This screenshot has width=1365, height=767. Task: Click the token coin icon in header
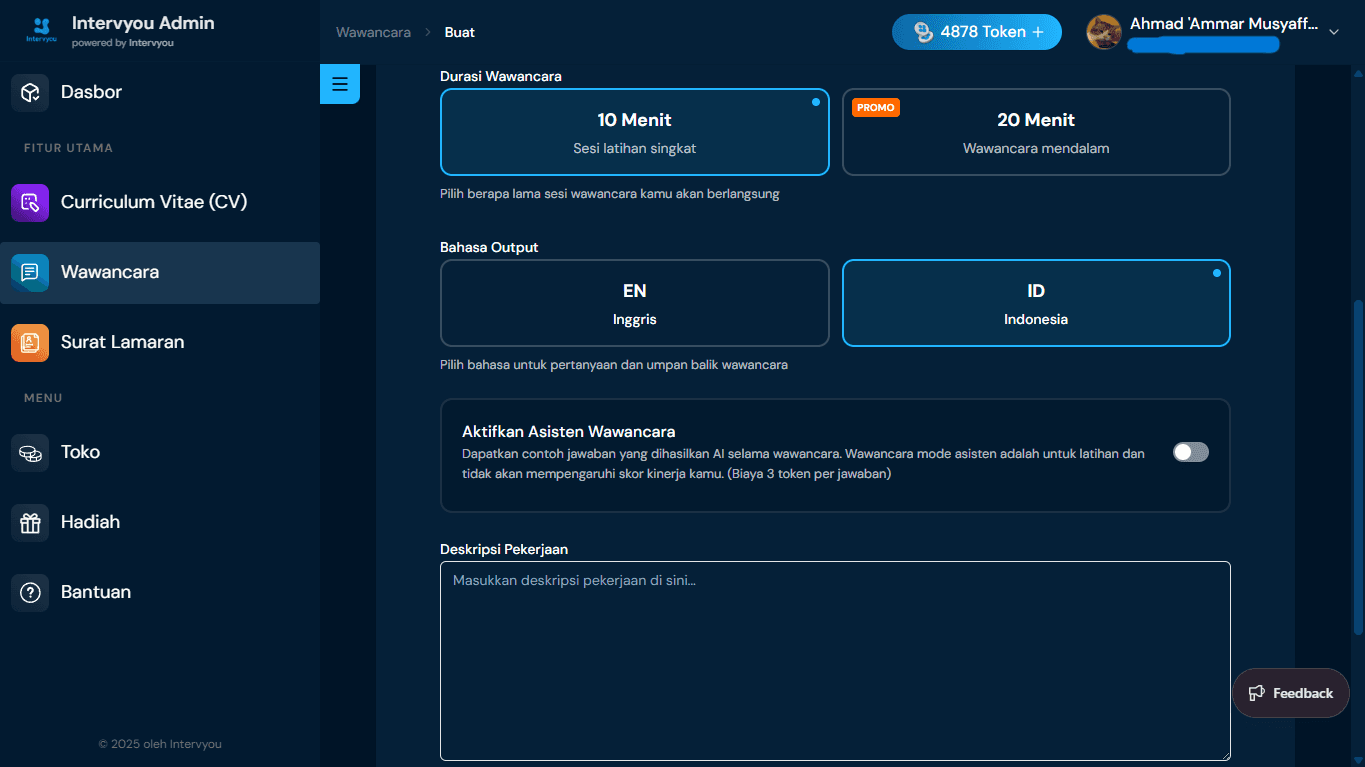click(923, 32)
